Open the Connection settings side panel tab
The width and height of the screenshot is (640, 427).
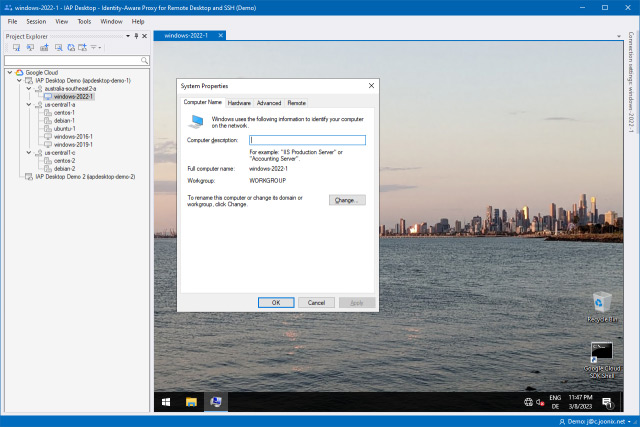point(631,82)
